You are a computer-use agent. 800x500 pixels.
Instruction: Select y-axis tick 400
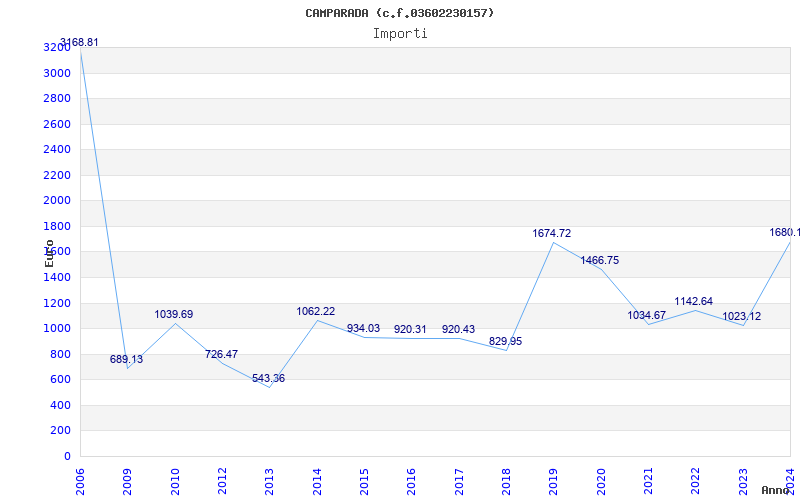61,405
